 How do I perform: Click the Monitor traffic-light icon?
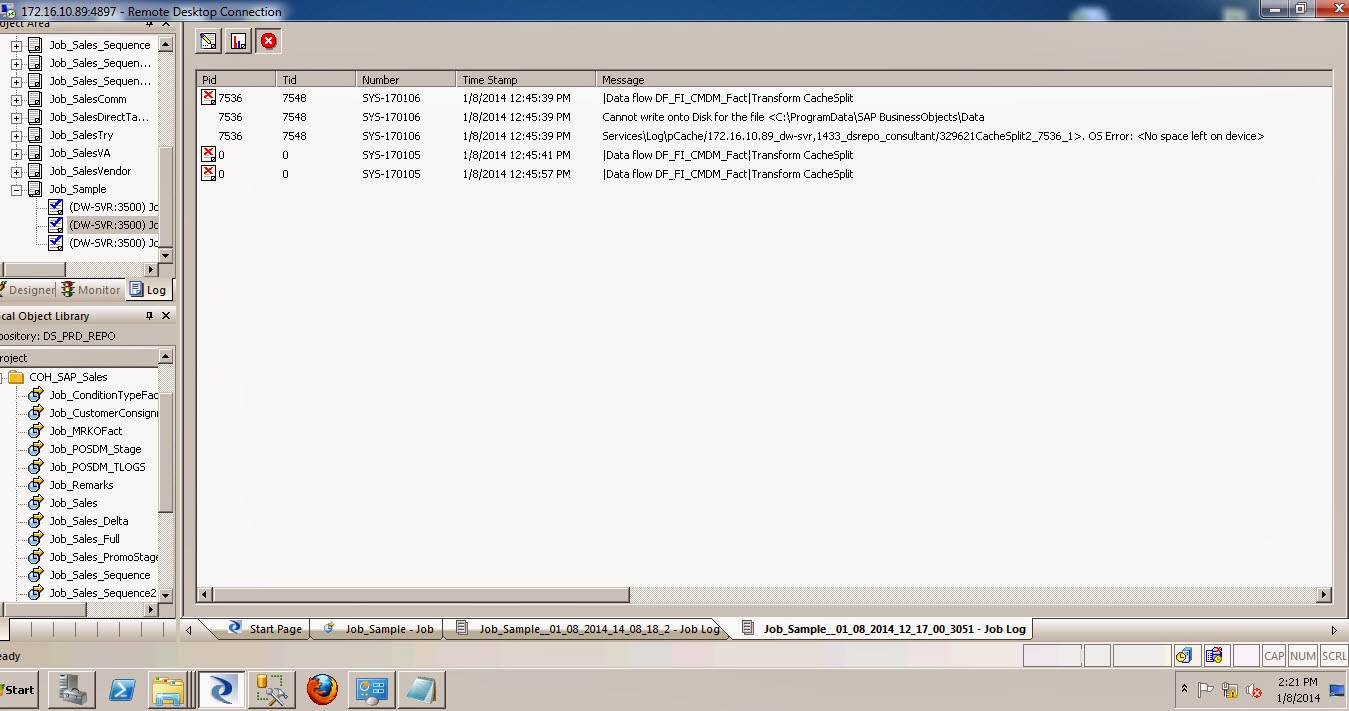pos(66,289)
